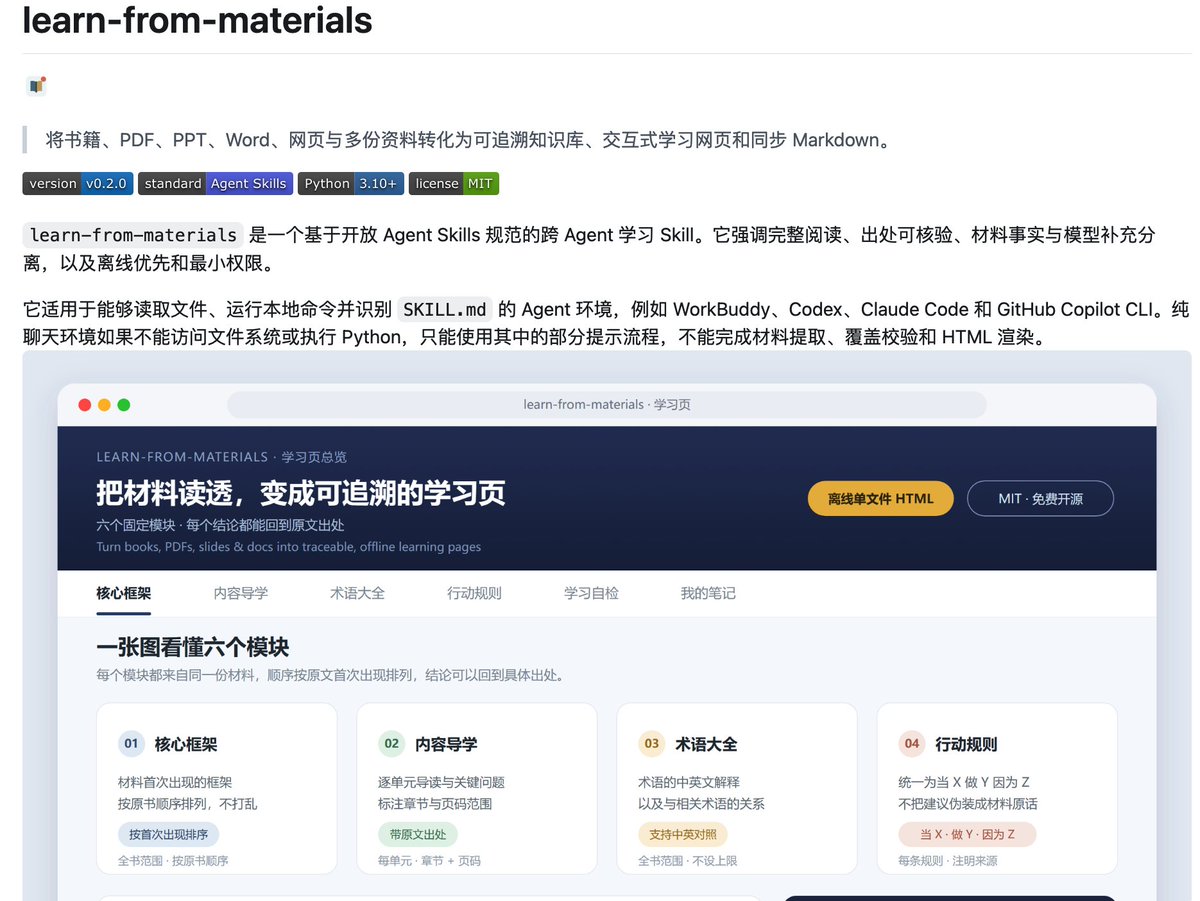Click the English tagline starting Turn books

point(289,547)
